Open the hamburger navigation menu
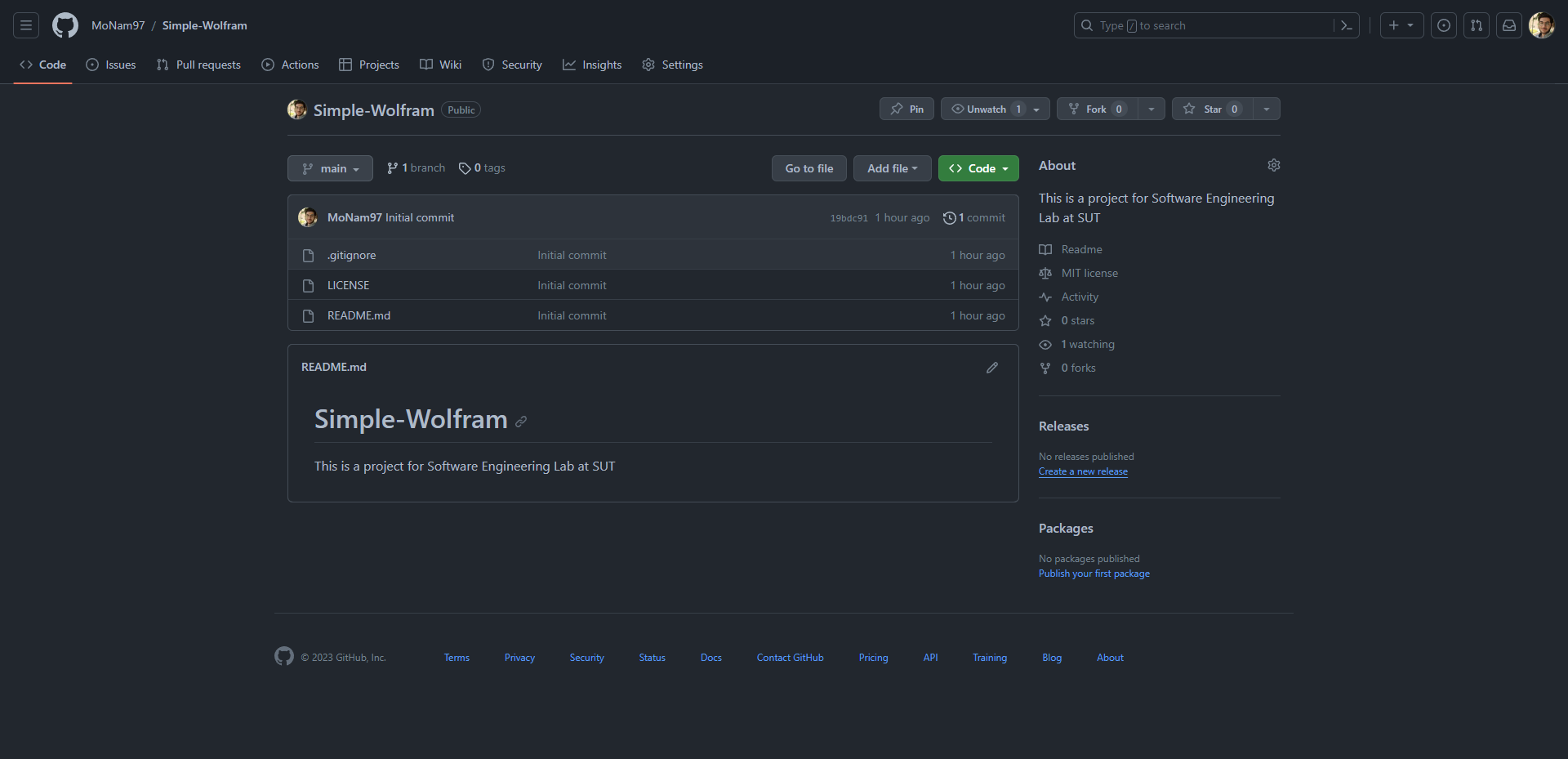The width and height of the screenshot is (1568, 759). pos(26,25)
